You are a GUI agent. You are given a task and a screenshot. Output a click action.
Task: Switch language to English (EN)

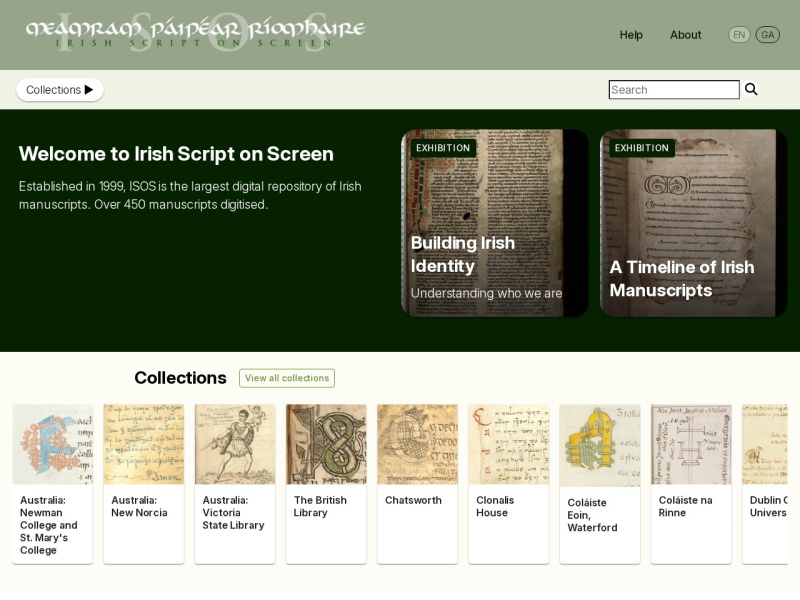tap(739, 35)
